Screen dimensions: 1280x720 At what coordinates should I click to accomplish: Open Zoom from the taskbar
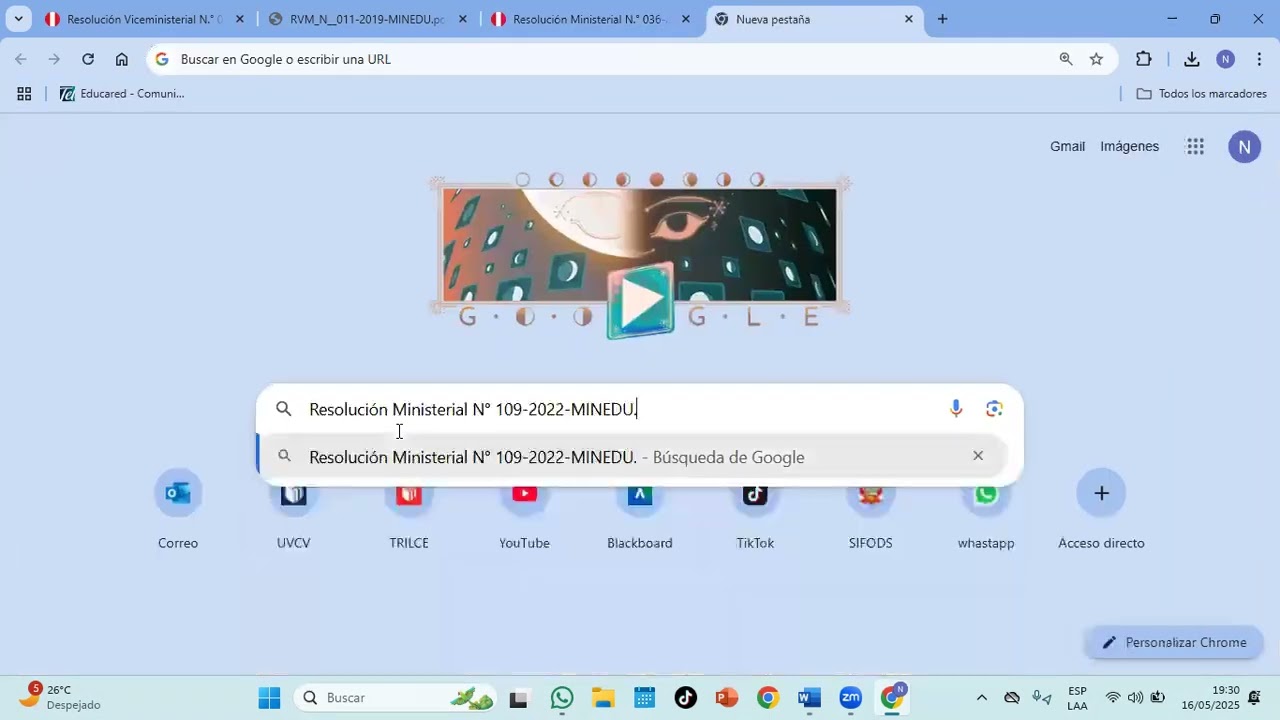[x=851, y=698]
